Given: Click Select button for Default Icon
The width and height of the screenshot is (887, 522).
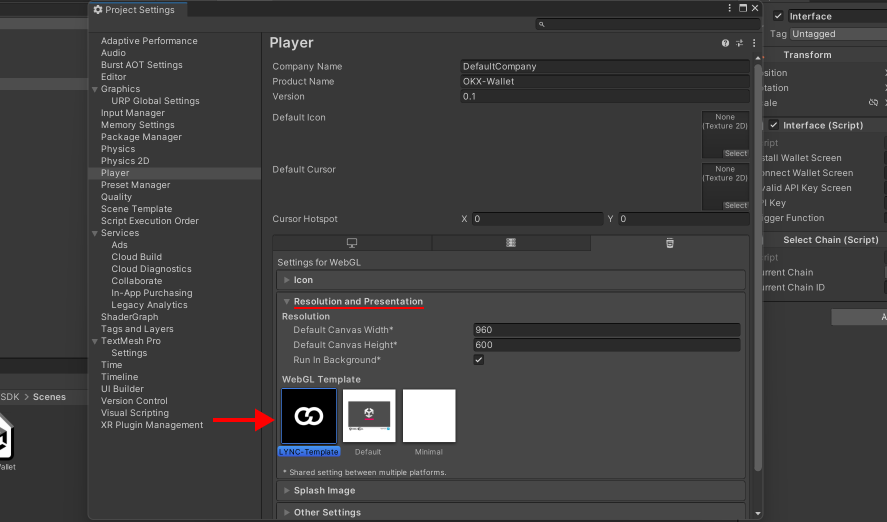Looking at the screenshot, I should click(735, 153).
